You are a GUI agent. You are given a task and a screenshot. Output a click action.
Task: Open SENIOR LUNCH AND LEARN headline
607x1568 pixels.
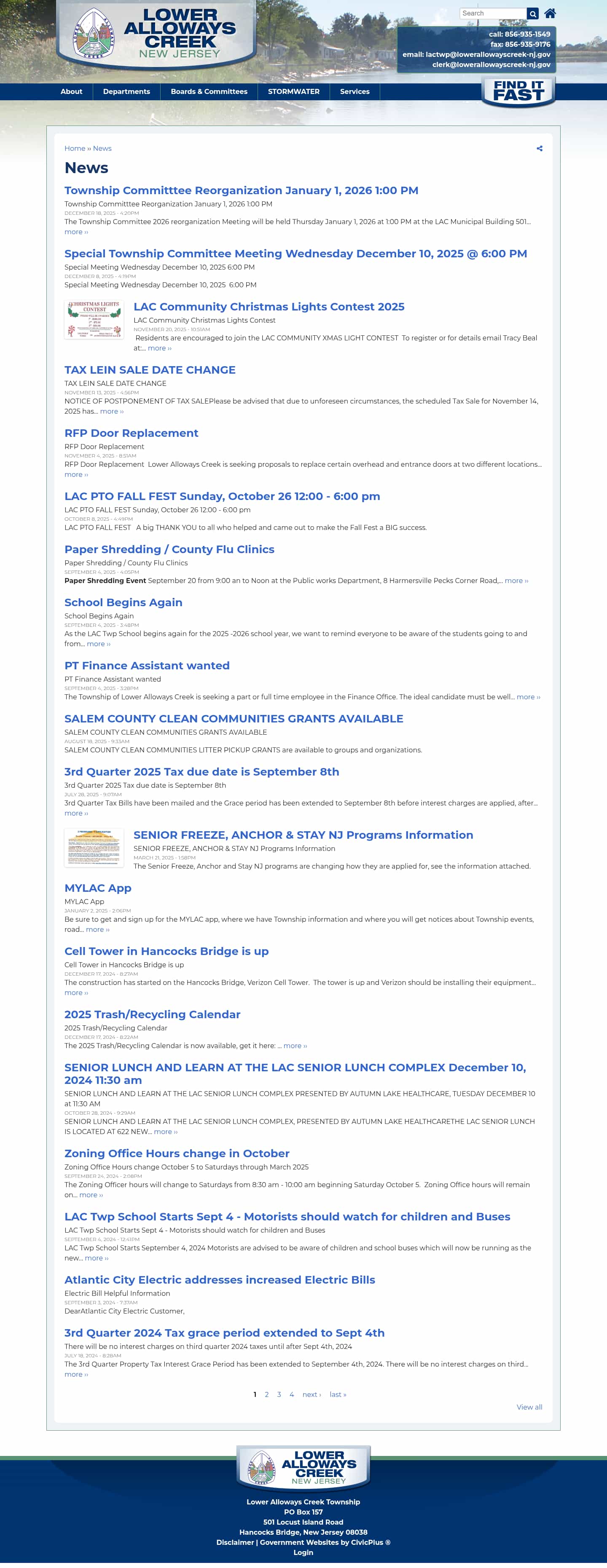click(x=295, y=1074)
